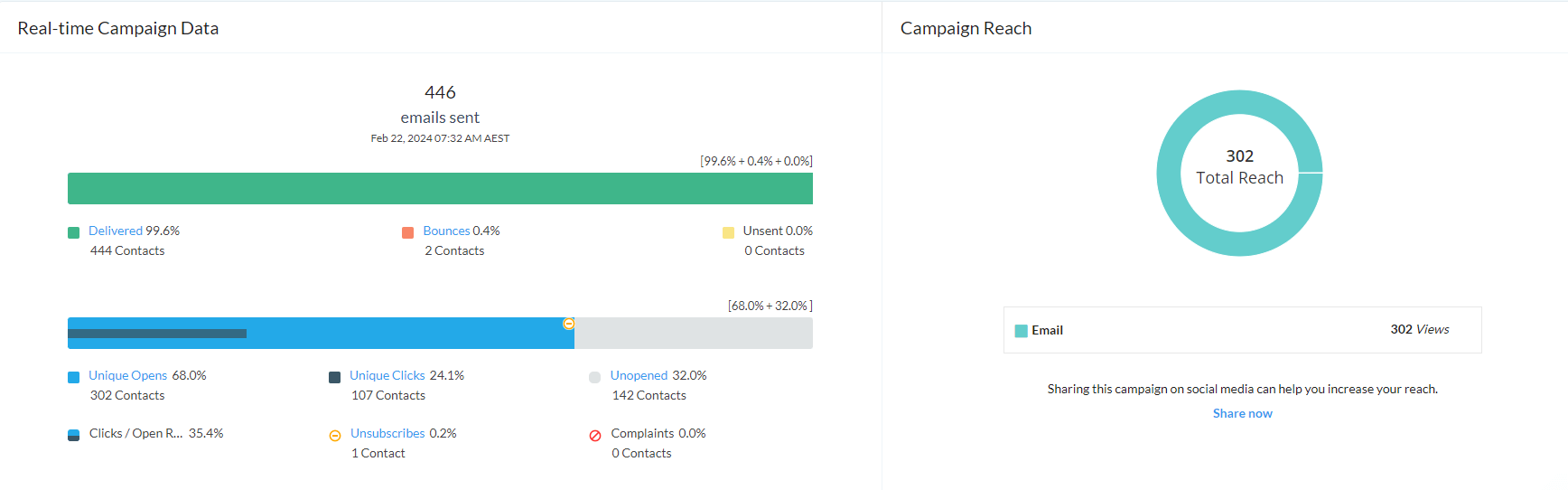
Task: Click the unsubscribe marker on opens bar
Action: pos(569,324)
